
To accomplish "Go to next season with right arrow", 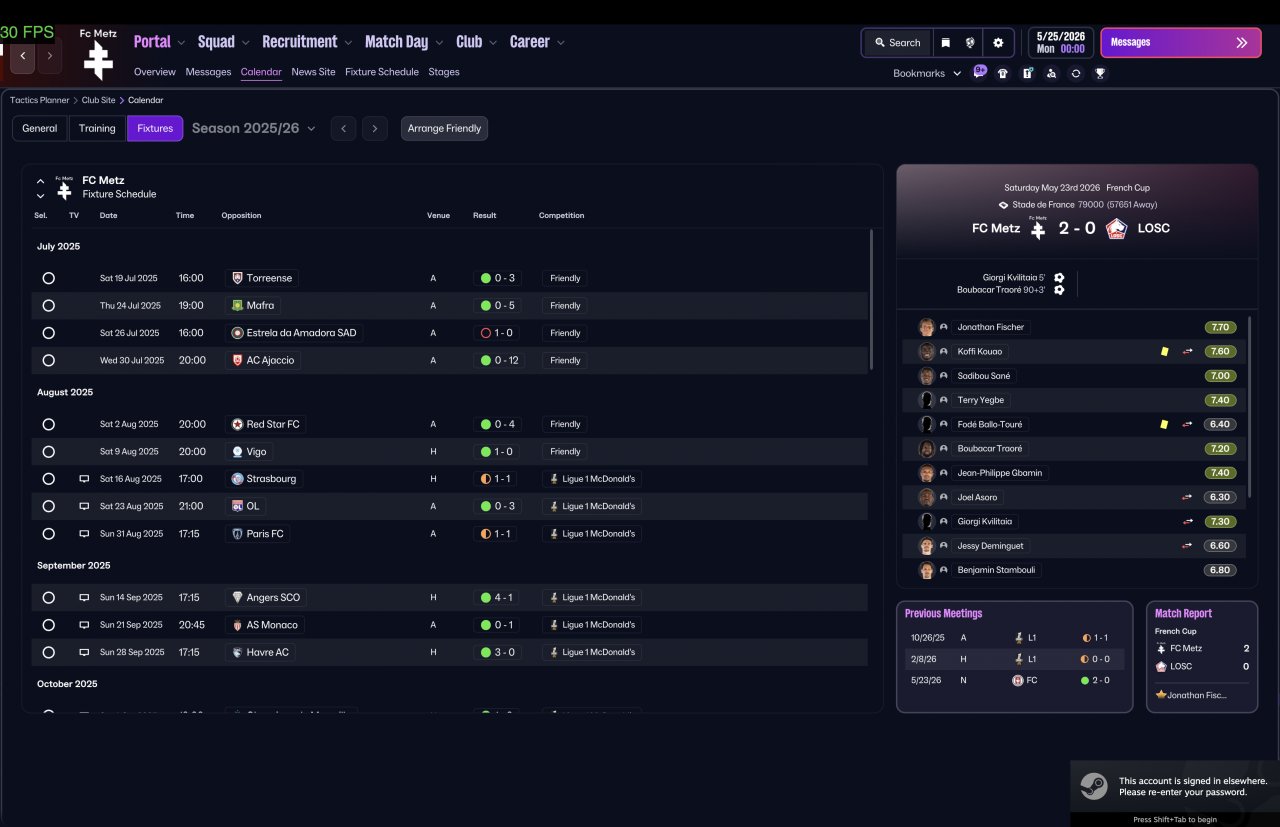I will click(x=375, y=128).
